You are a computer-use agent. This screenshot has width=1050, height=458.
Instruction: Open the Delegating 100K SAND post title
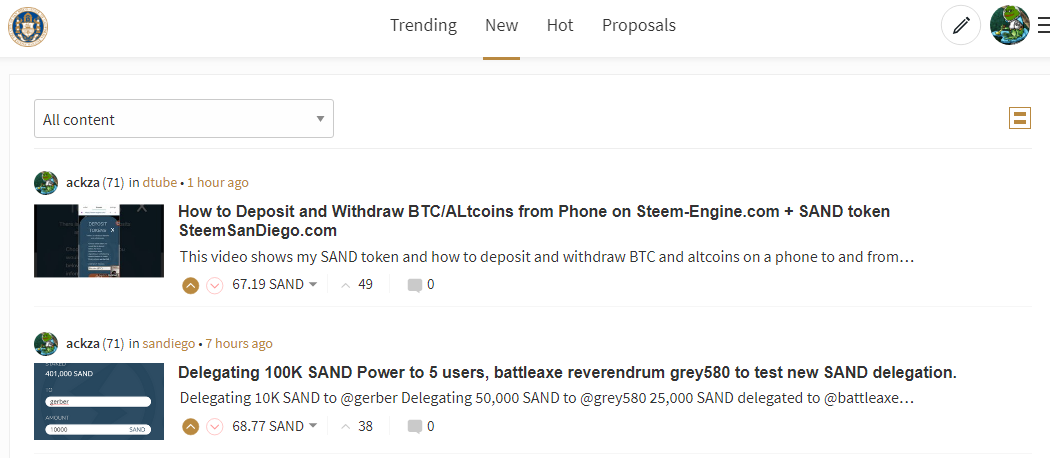tap(567, 373)
